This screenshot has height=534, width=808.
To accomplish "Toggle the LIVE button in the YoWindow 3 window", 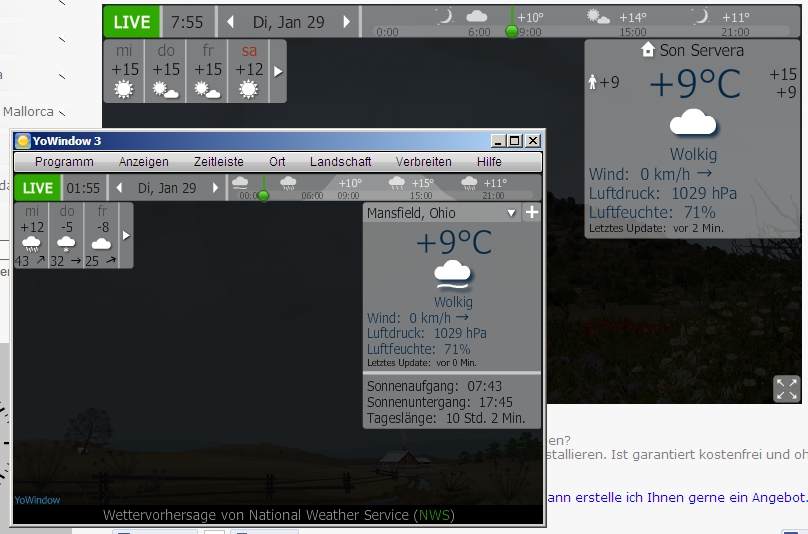I will [38, 188].
